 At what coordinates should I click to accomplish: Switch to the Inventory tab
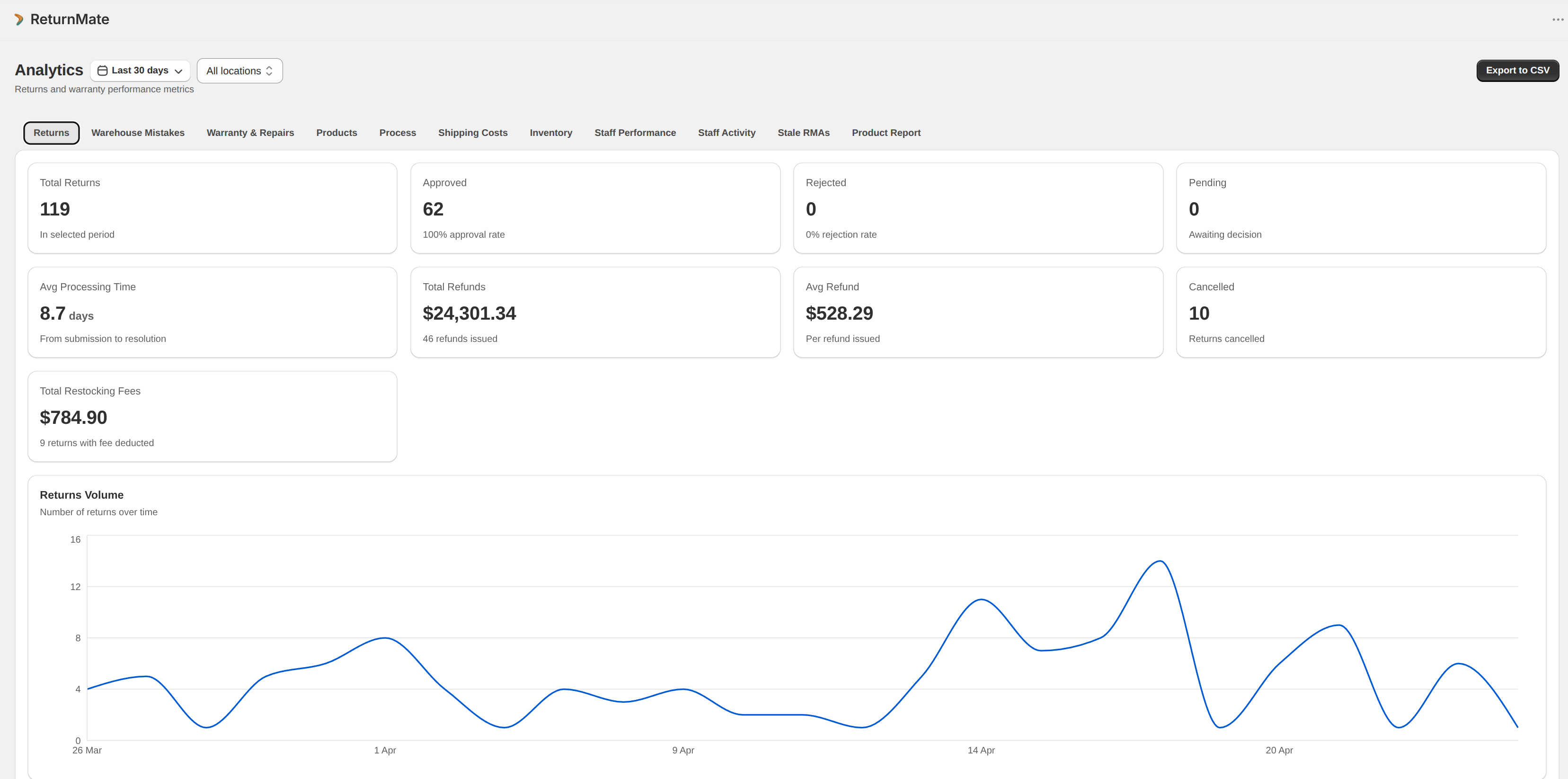[x=551, y=133]
